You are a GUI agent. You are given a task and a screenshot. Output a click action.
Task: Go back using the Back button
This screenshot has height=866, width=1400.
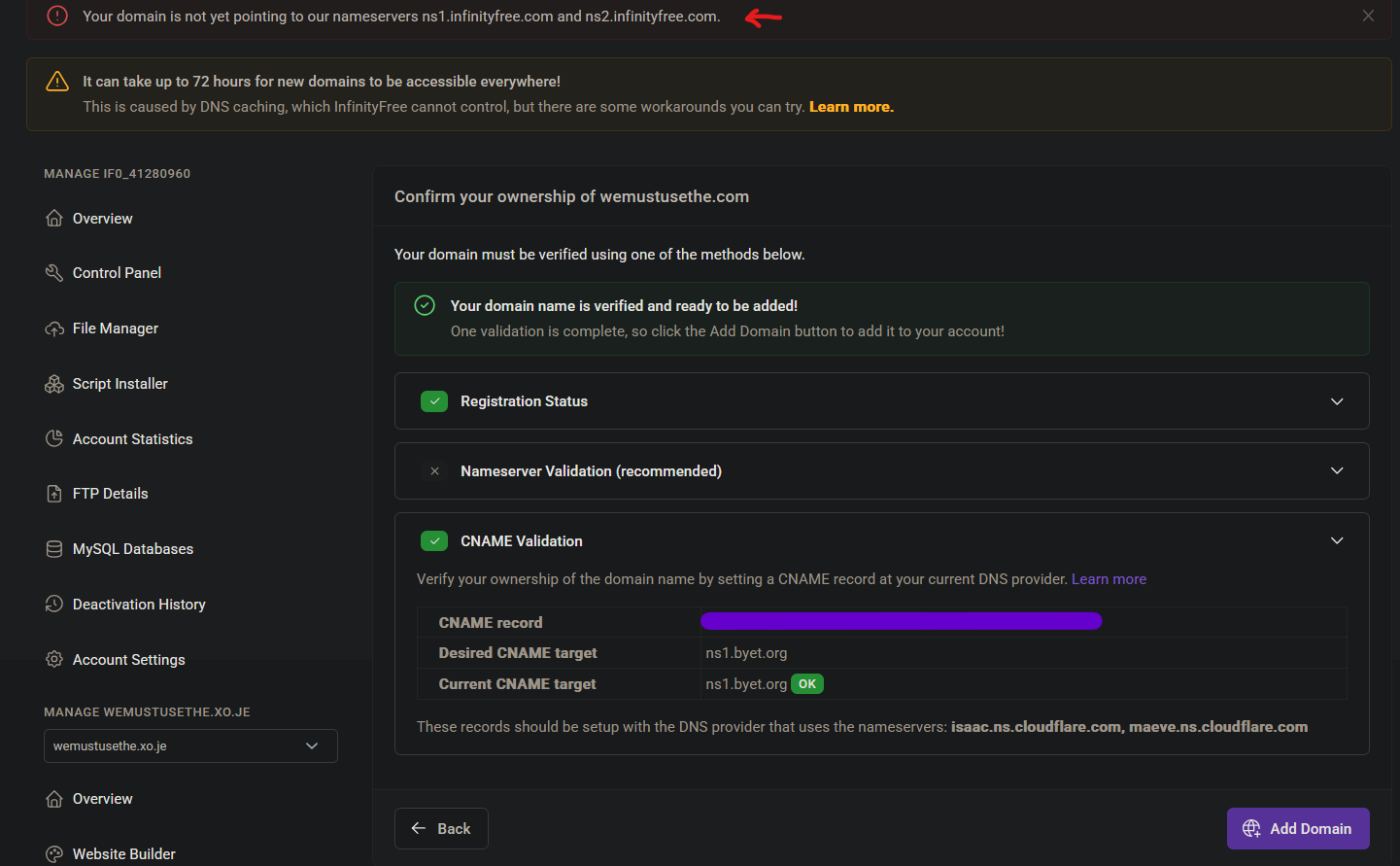click(x=441, y=829)
